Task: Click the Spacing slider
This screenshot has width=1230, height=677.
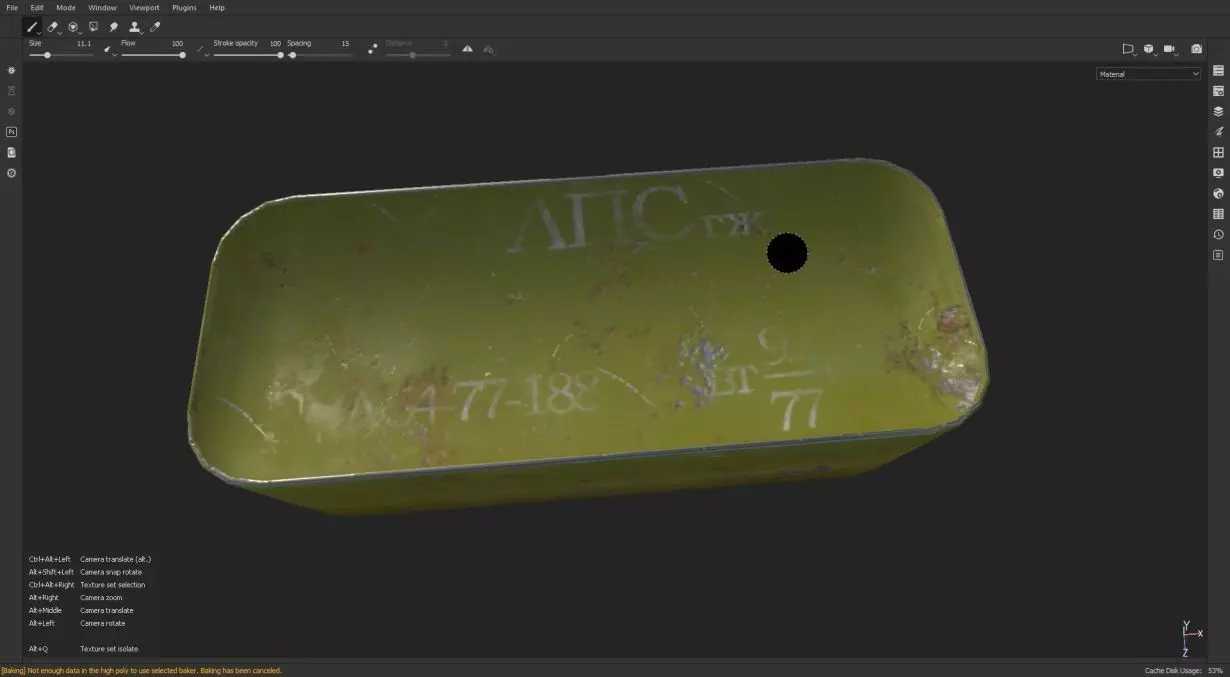Action: point(319,55)
